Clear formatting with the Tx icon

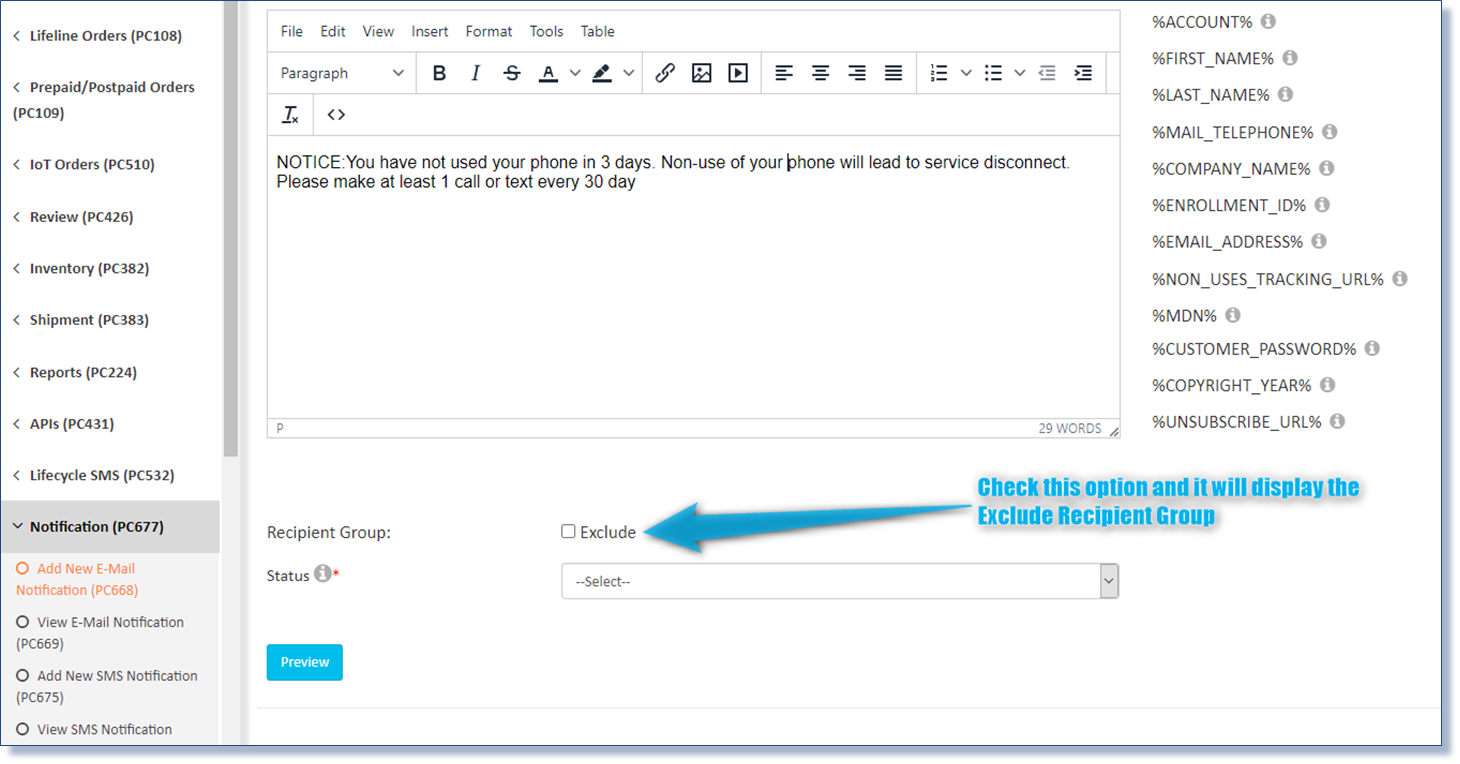click(289, 114)
